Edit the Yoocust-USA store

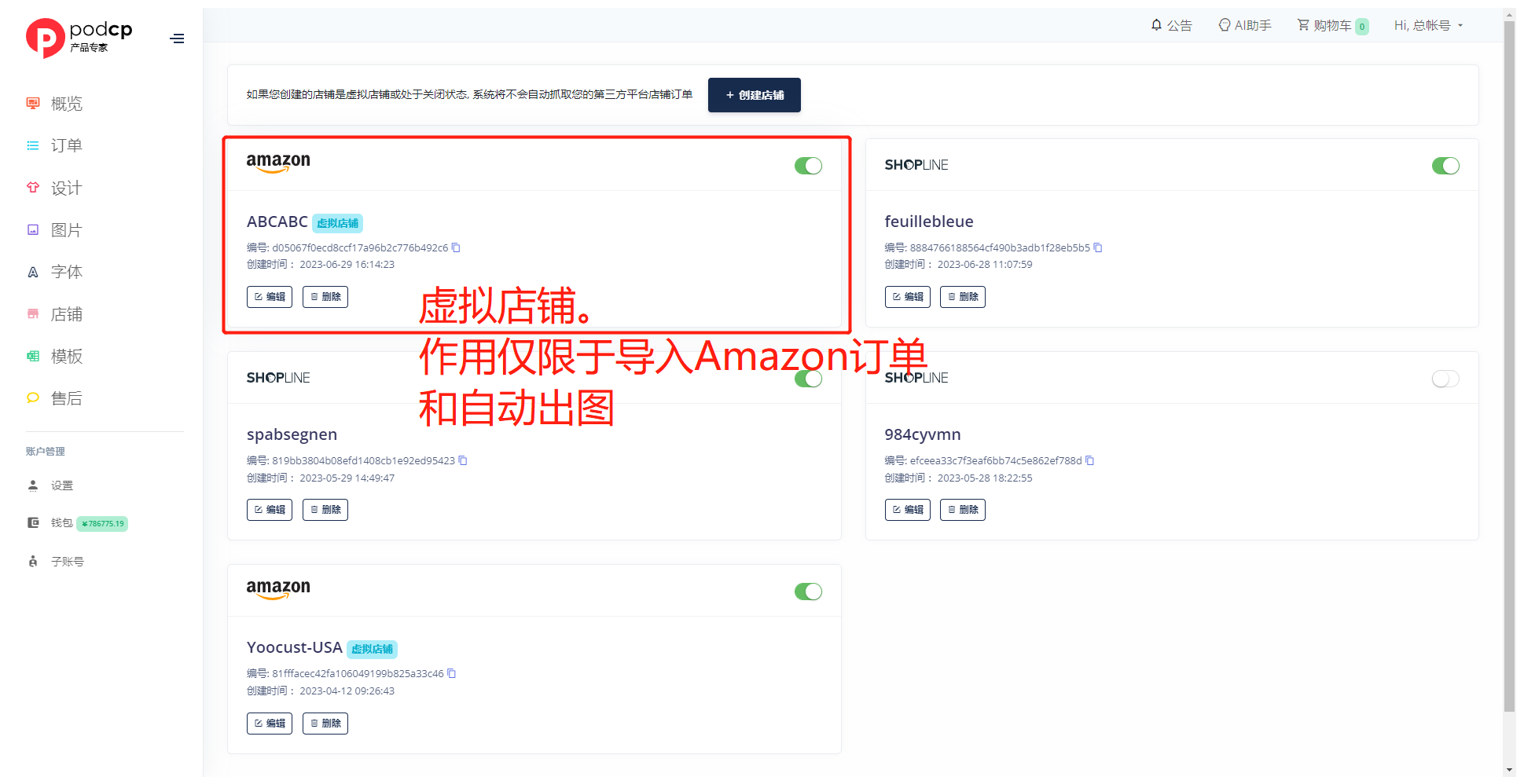(x=270, y=724)
